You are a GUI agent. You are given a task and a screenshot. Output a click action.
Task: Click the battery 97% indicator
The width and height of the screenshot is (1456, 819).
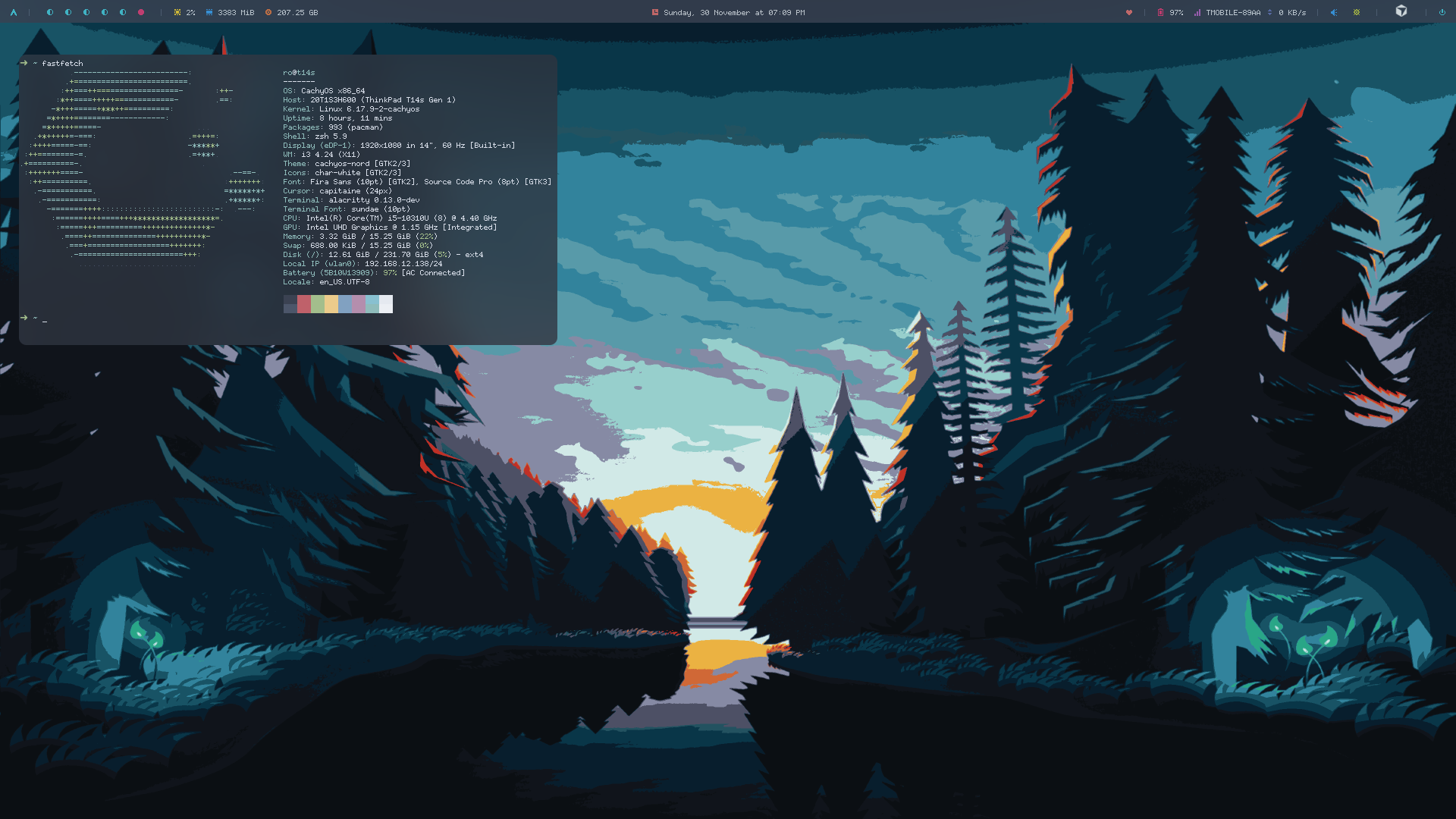pyautogui.click(x=1170, y=12)
